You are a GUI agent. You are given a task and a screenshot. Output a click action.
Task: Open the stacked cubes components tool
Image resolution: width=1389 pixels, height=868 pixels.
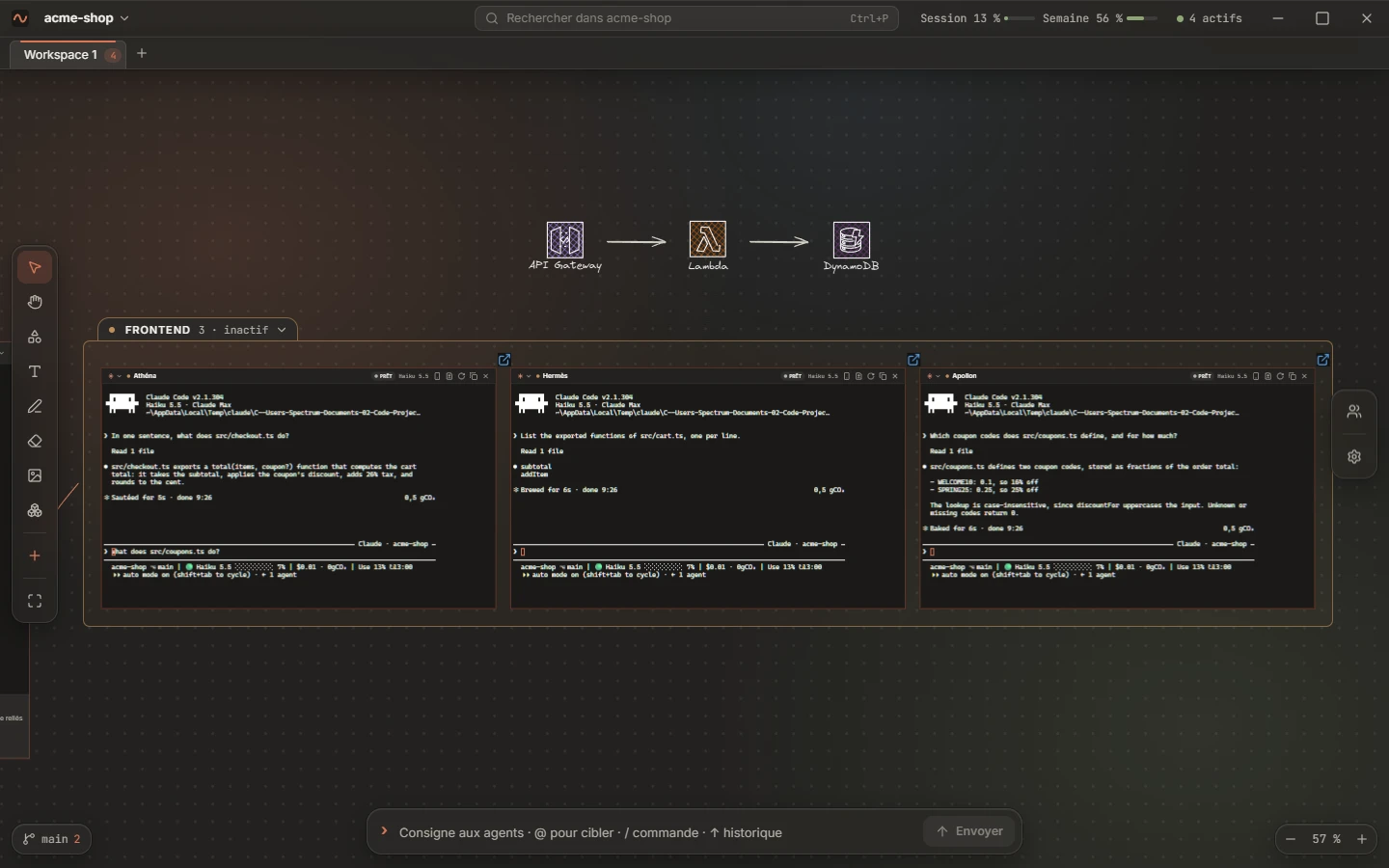(x=35, y=511)
